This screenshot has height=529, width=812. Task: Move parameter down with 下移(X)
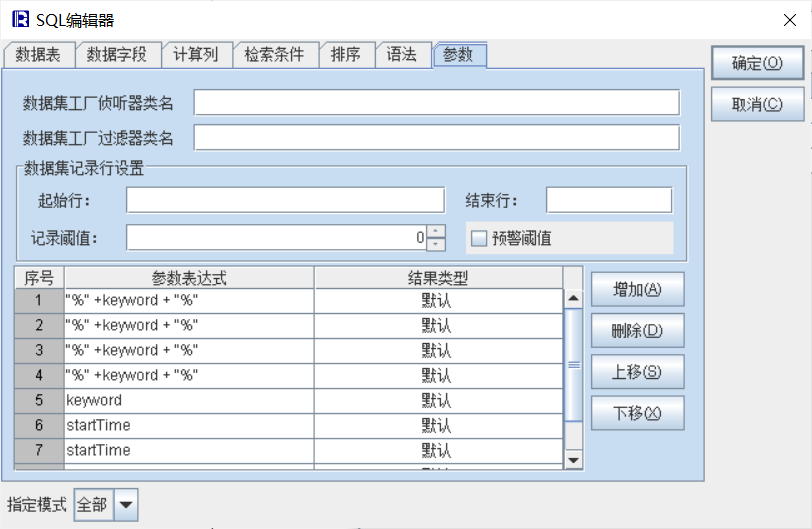(x=637, y=413)
